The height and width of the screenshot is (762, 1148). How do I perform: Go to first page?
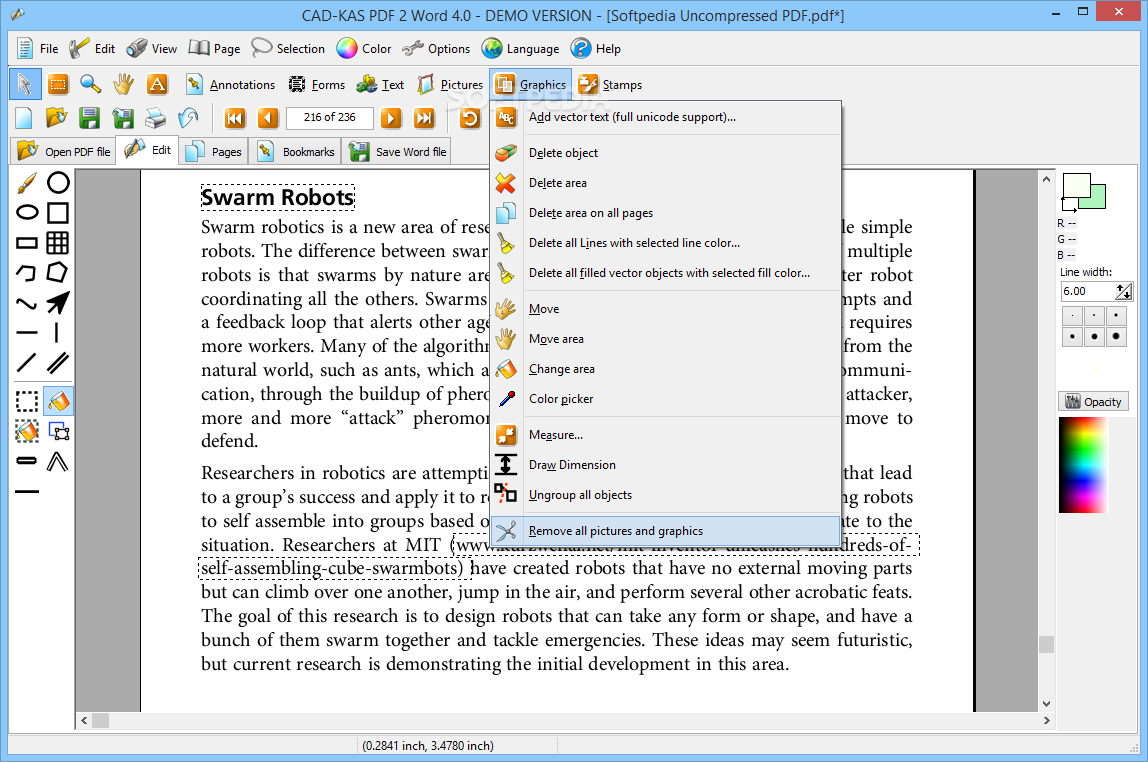[x=235, y=118]
